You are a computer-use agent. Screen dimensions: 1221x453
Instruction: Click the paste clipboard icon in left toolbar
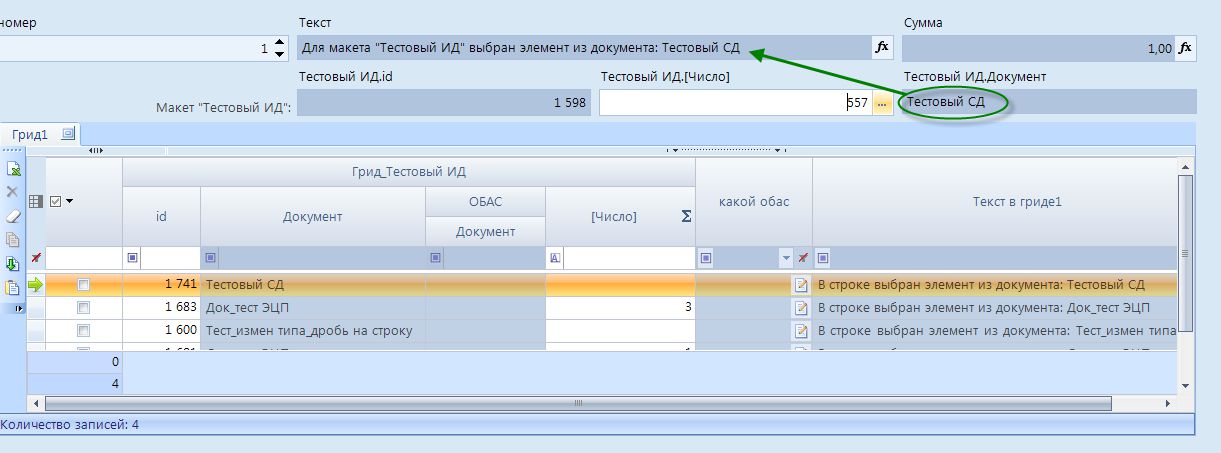click(13, 288)
